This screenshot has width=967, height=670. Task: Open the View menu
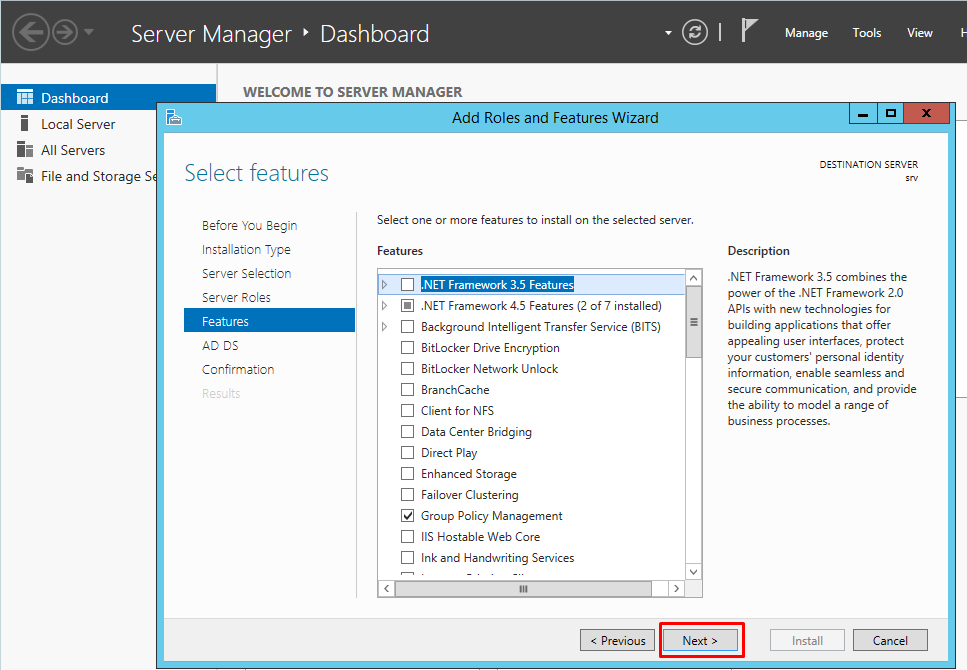[920, 33]
